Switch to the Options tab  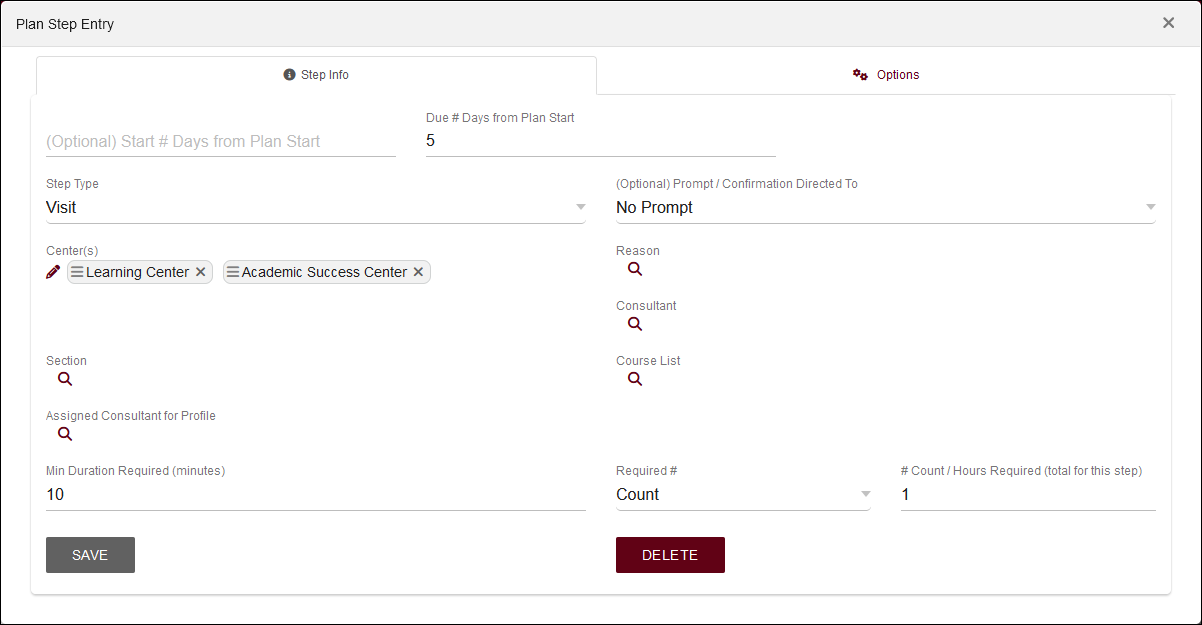tap(886, 75)
